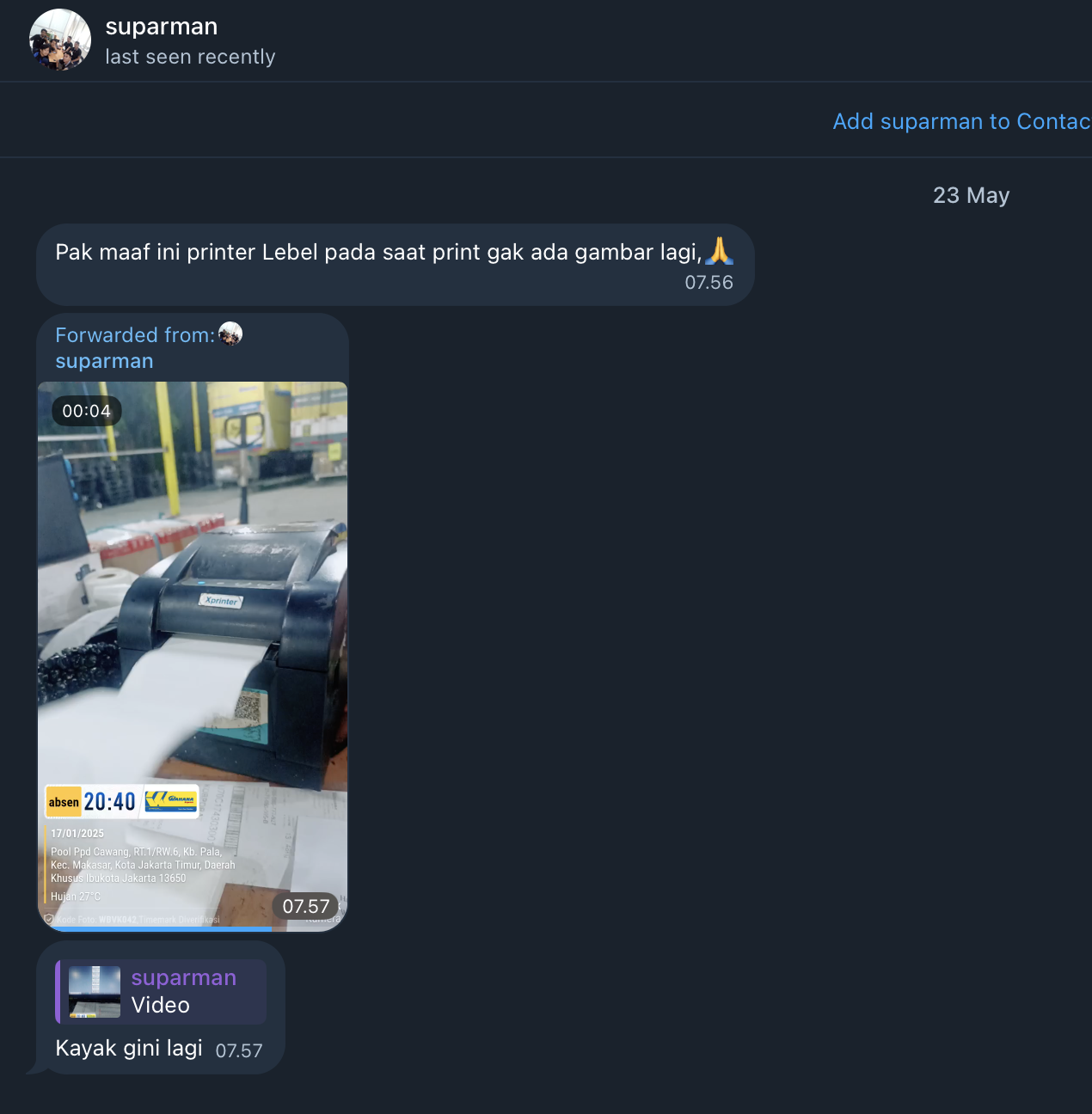Select the "Kayak gini lagi" message text
This screenshot has height=1114, width=1092.
click(129, 1048)
